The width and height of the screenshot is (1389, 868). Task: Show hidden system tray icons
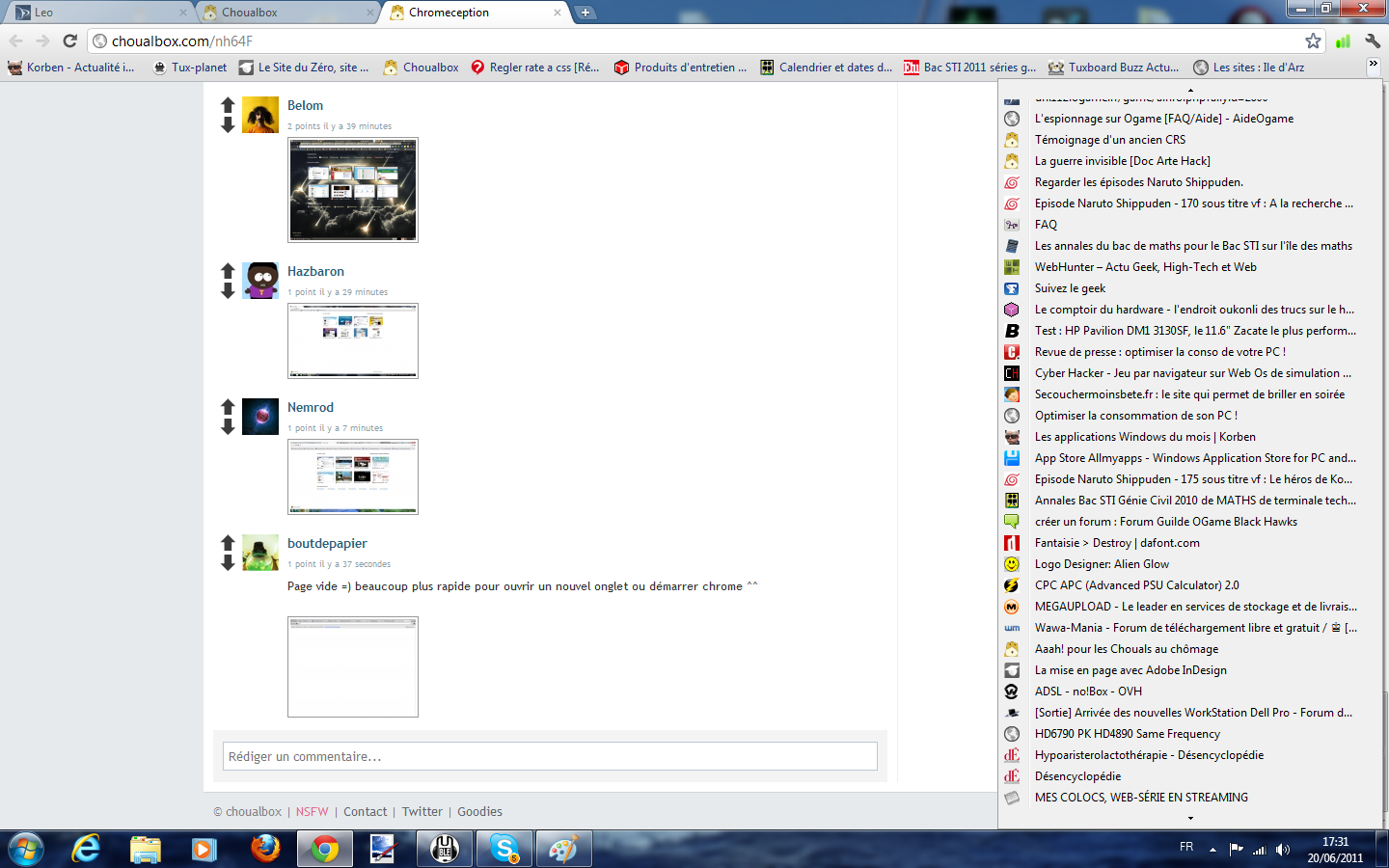[x=1212, y=850]
